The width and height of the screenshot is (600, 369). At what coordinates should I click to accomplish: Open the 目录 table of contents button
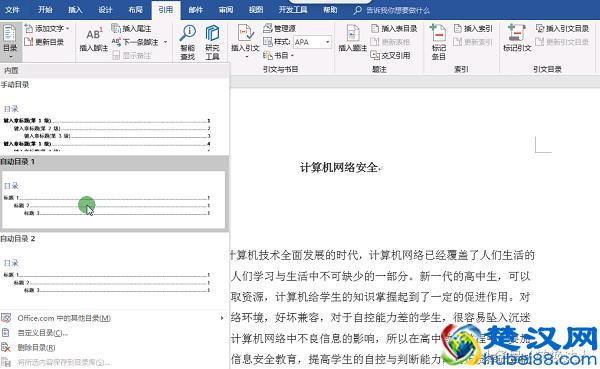pos(10,41)
